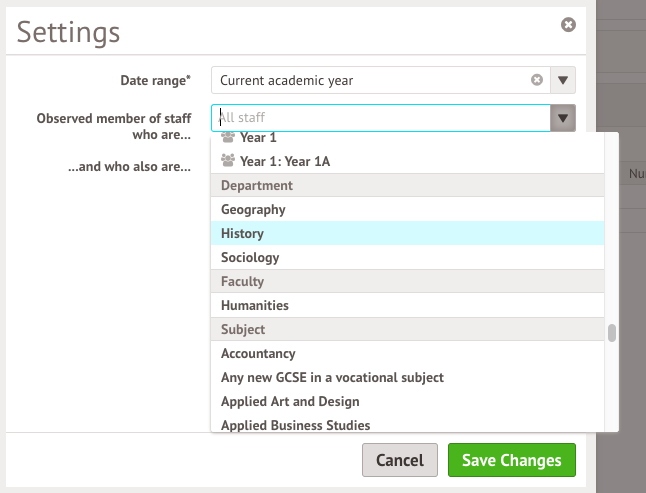This screenshot has height=493, width=646.
Task: Collapse the Observed member of staff dropdown
Action: click(563, 118)
